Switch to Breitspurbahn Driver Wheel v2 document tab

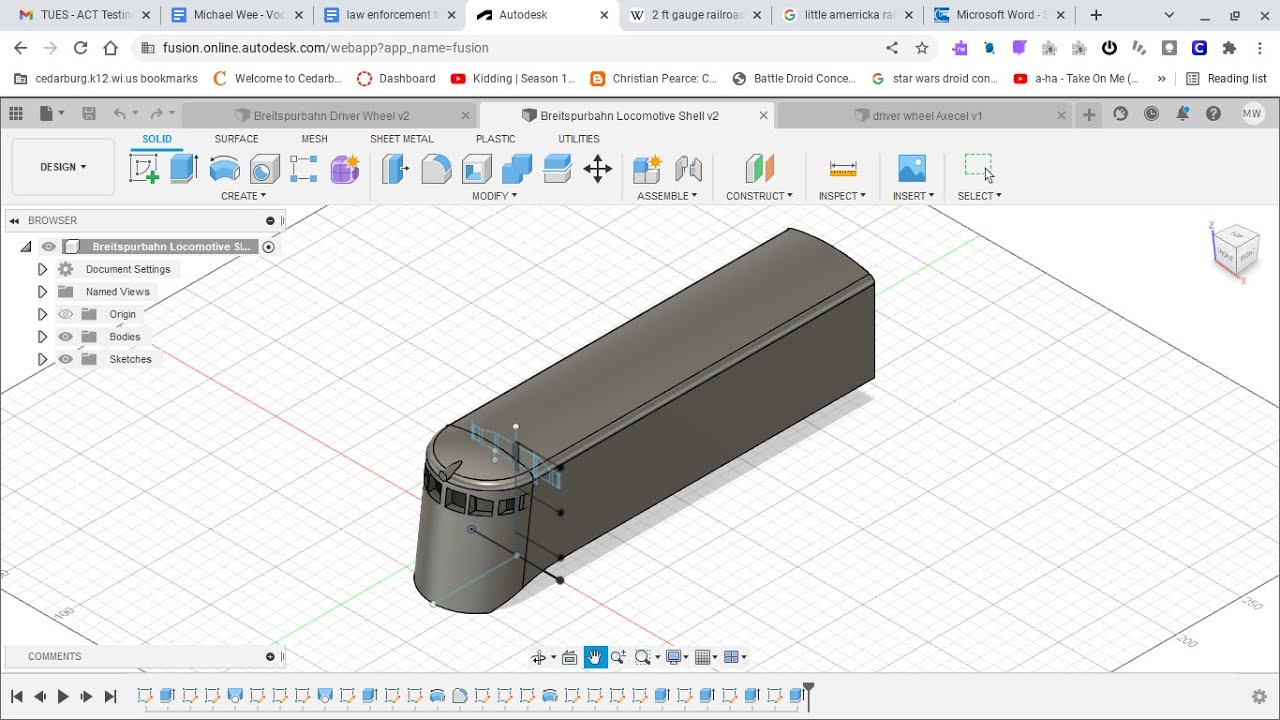tap(331, 116)
